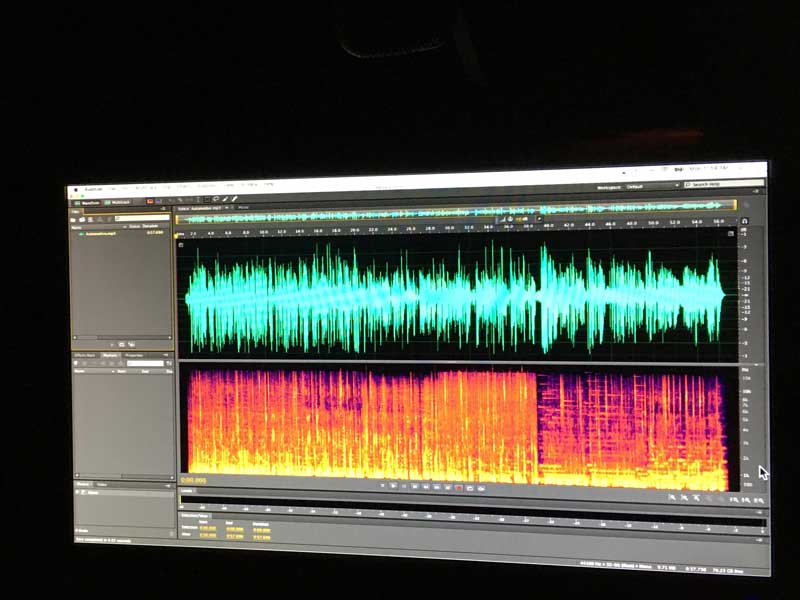This screenshot has height=600, width=800.
Task: Click the Play transport button
Action: click(x=394, y=486)
